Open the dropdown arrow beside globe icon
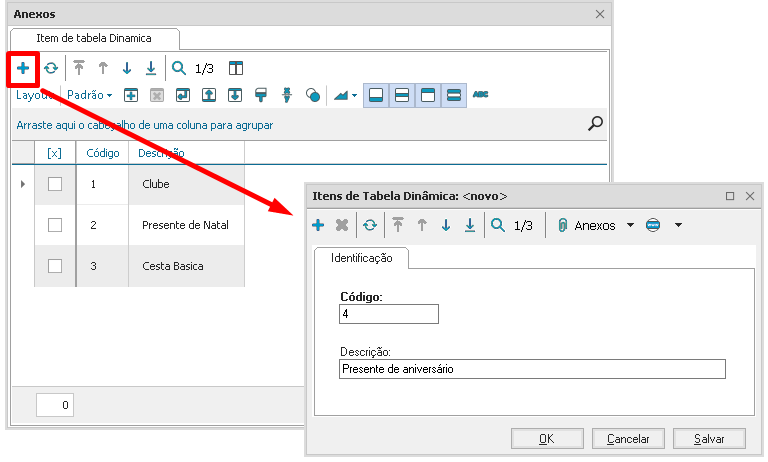The width and height of the screenshot is (768, 462). pos(678,225)
